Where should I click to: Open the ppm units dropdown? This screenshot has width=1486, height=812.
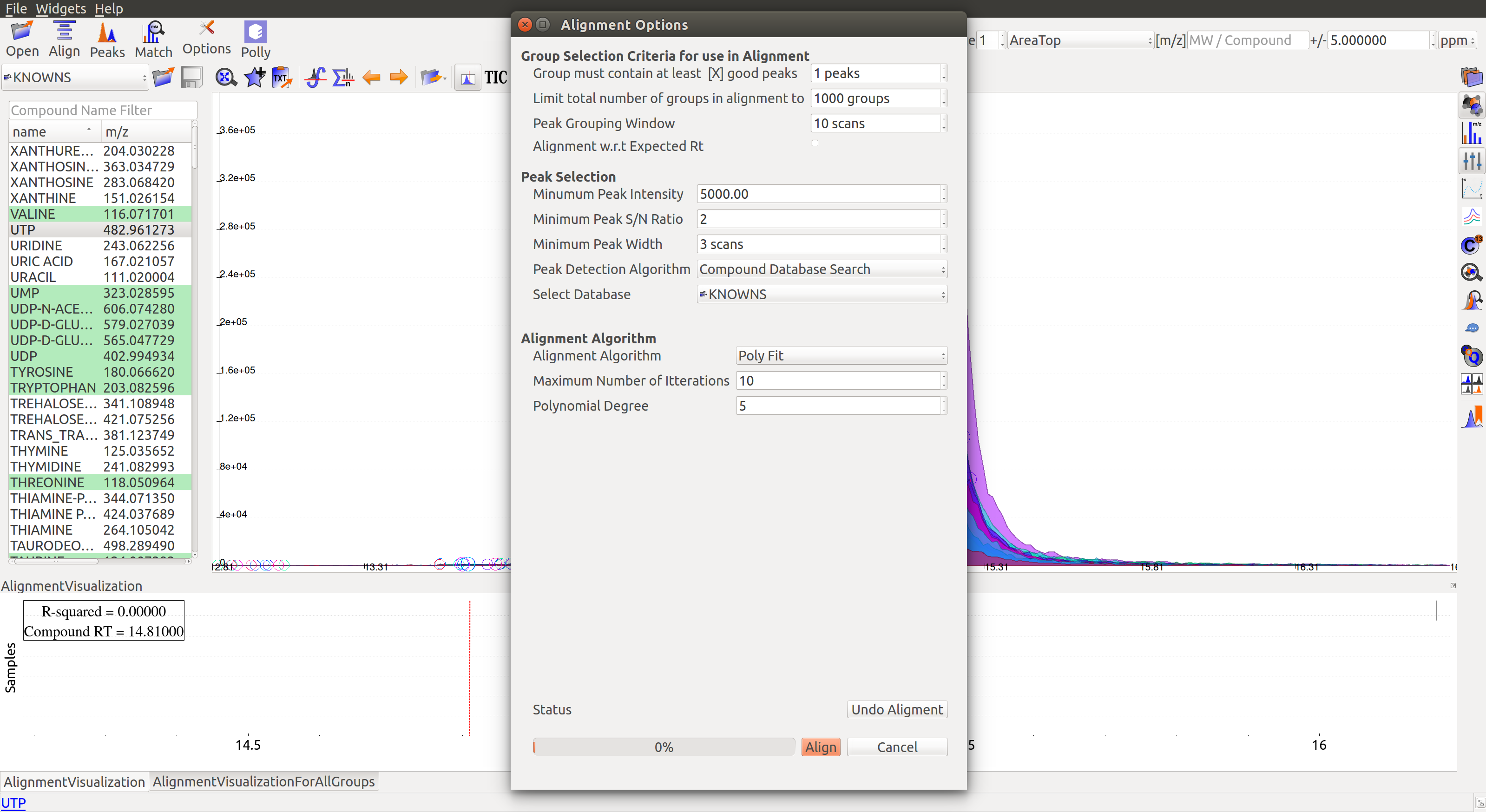(x=1457, y=40)
